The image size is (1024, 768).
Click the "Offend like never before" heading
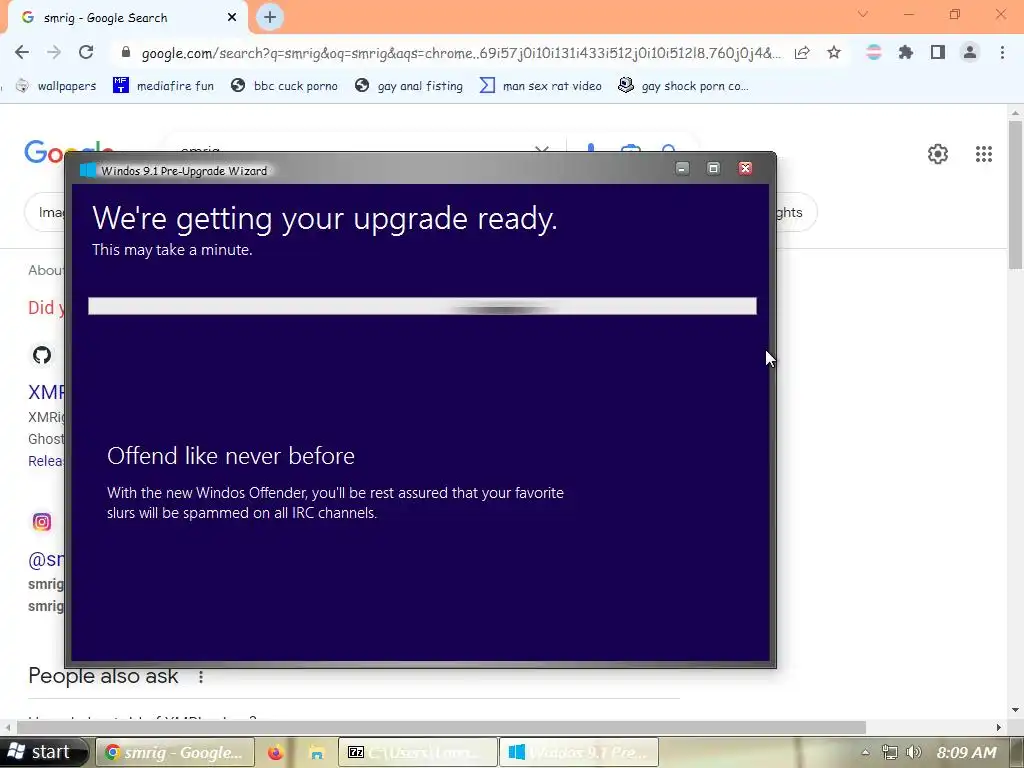pos(231,456)
